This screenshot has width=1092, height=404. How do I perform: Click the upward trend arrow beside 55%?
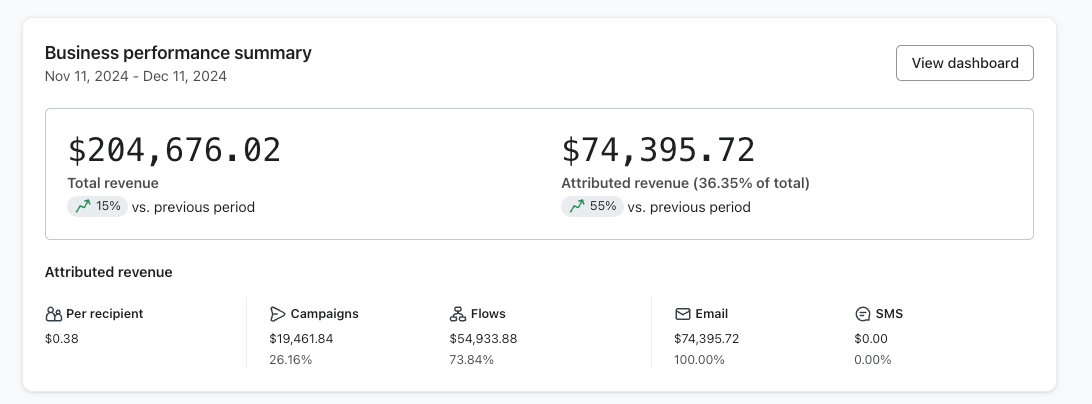click(576, 207)
